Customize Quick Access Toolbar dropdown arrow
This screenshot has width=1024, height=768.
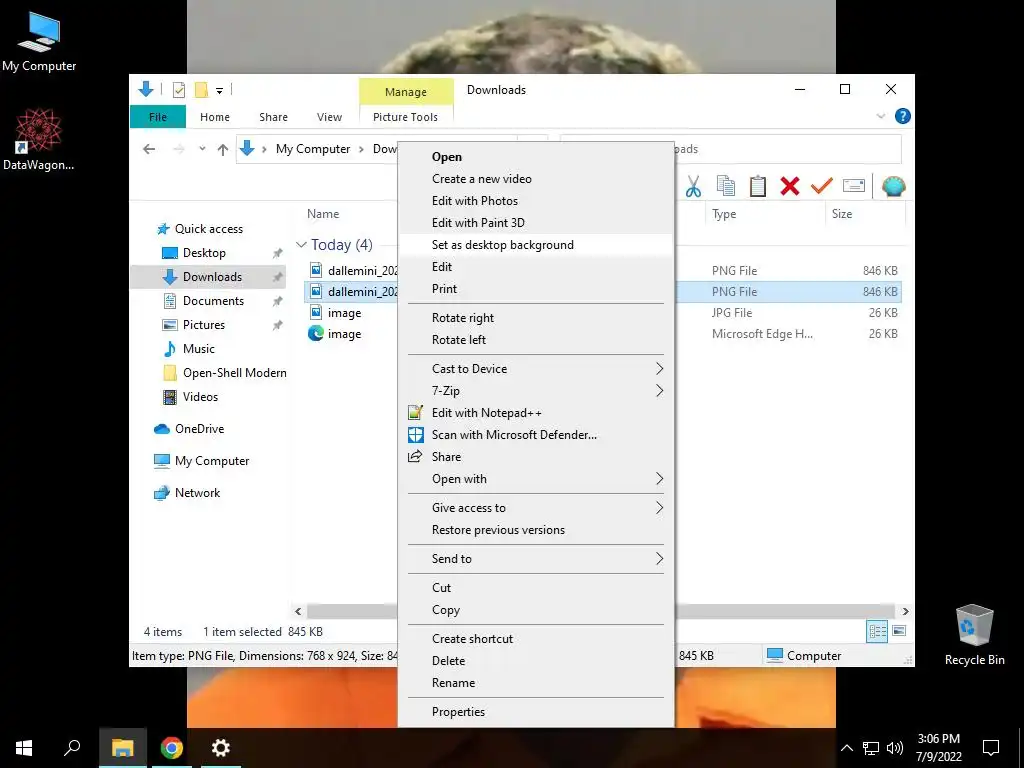(219, 91)
